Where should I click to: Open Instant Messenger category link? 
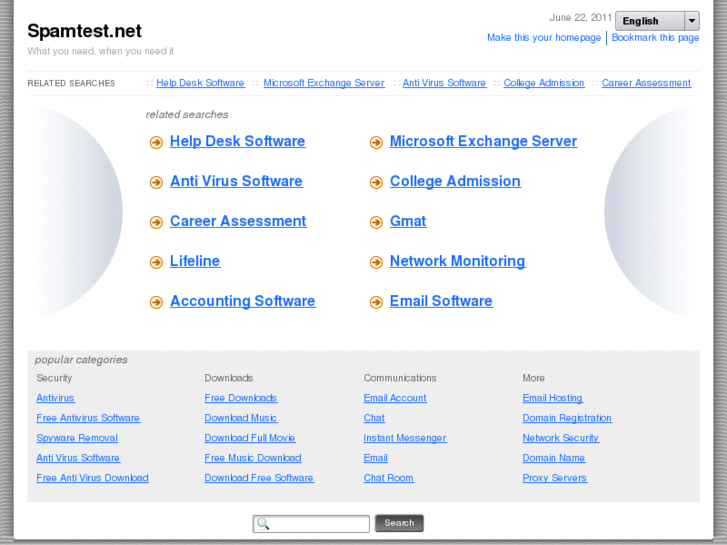[x=405, y=438]
